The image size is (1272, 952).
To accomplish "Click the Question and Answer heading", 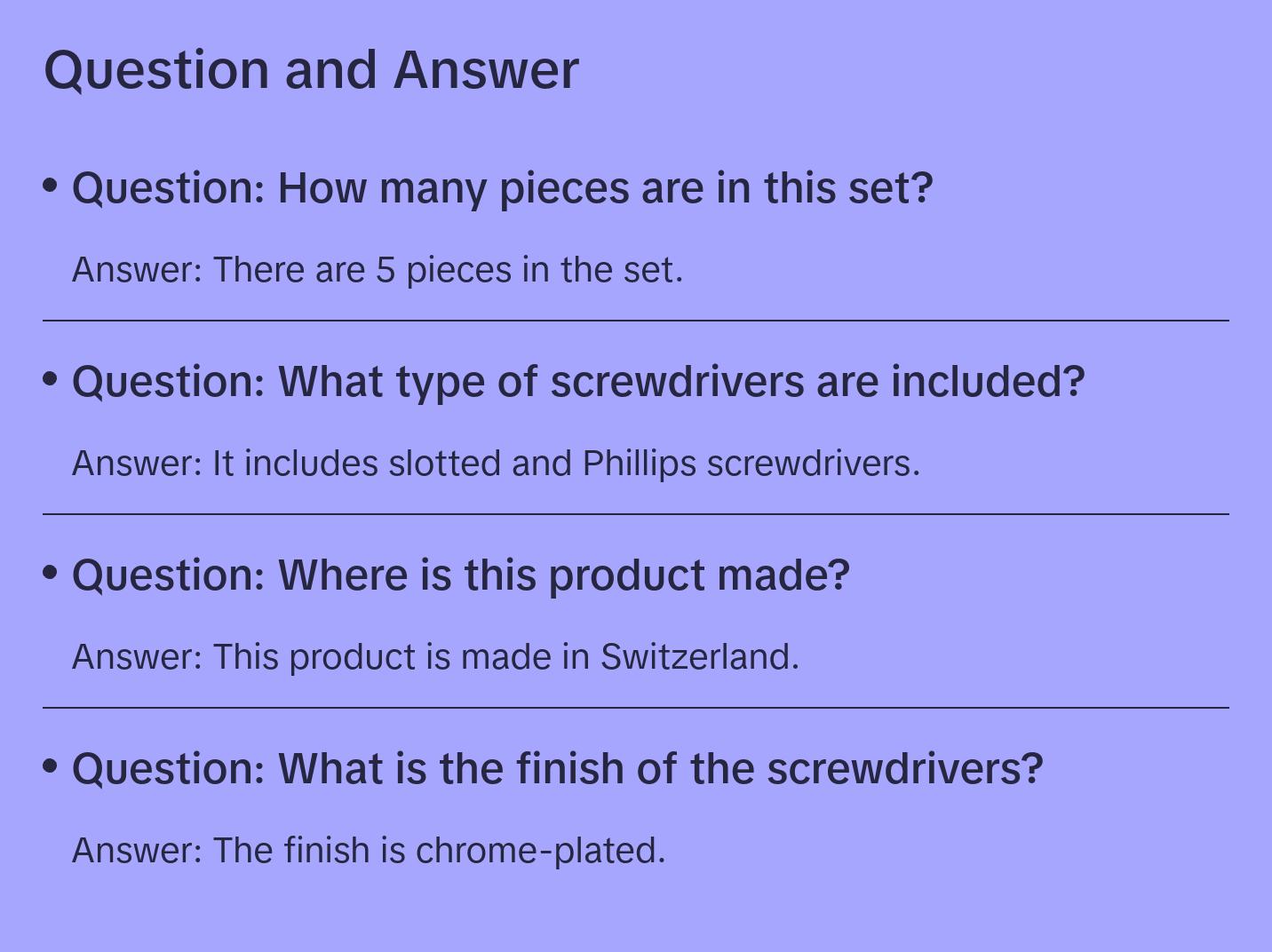I will pos(311,69).
